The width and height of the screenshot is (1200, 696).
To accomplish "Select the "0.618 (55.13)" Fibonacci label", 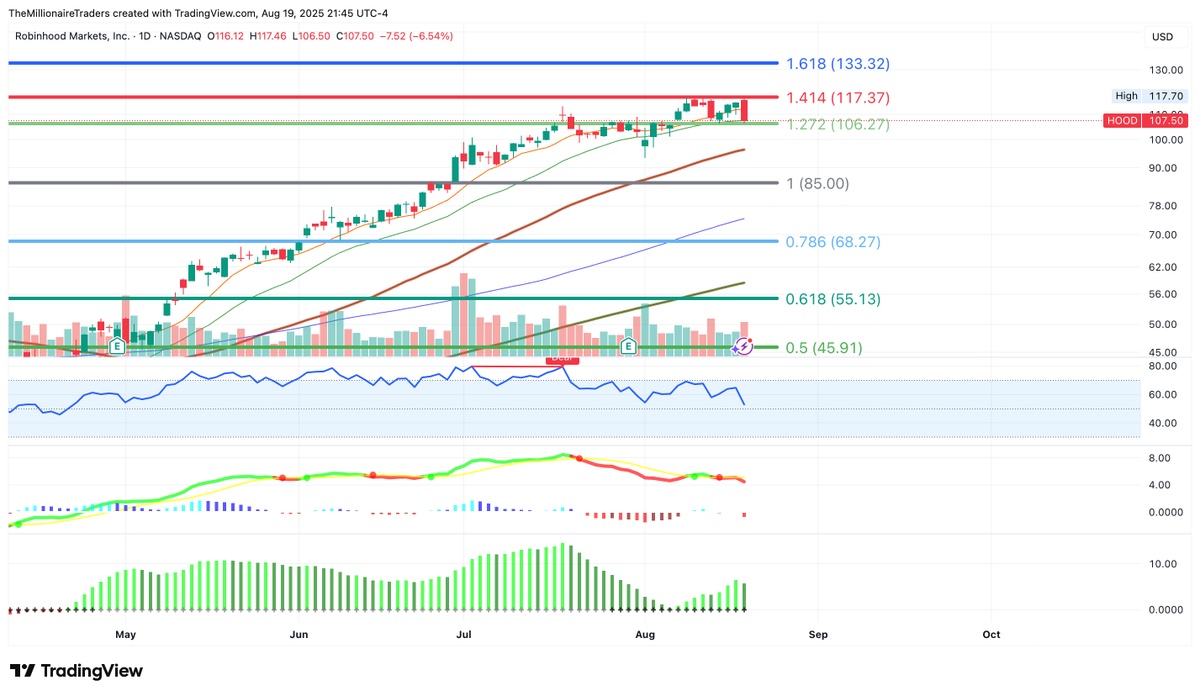I will 834,299.
